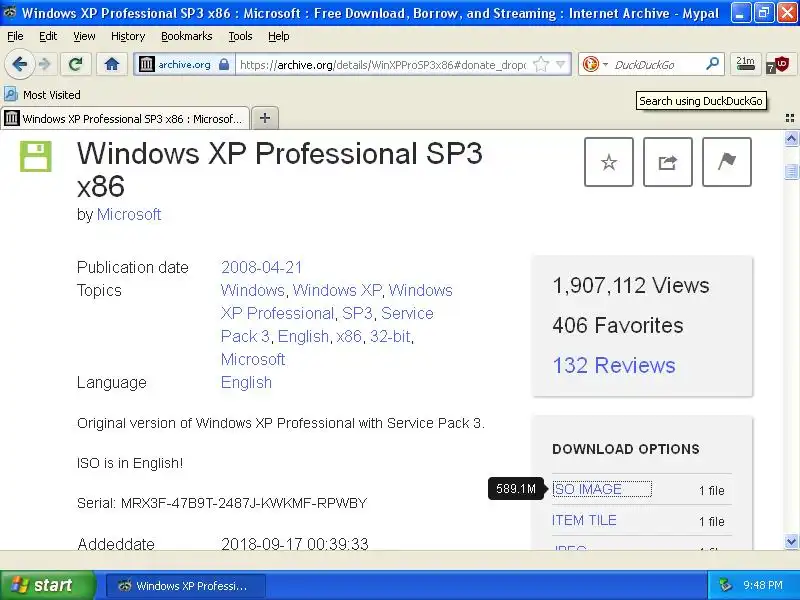
Task: Click the 'English' topic link after Pack 3
Action: [x=303, y=336]
